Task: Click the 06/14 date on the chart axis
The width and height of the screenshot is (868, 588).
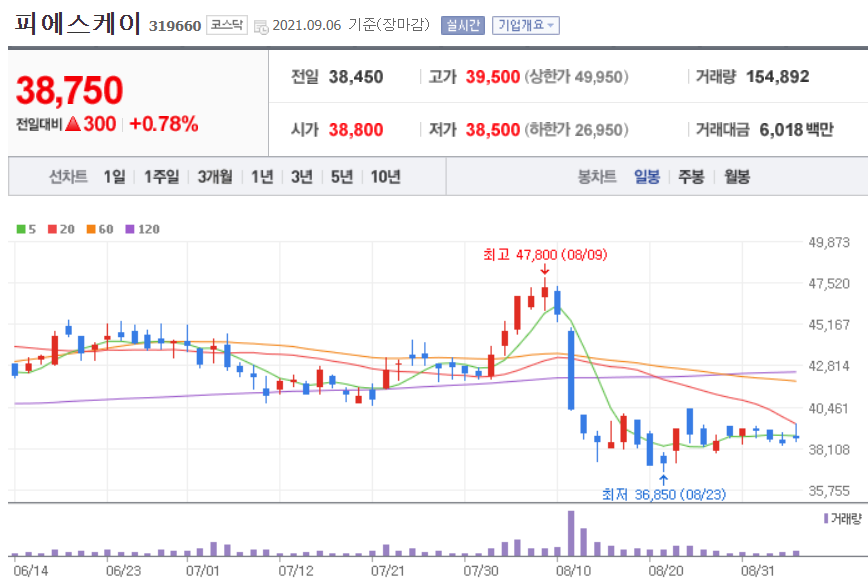Action: [31, 570]
